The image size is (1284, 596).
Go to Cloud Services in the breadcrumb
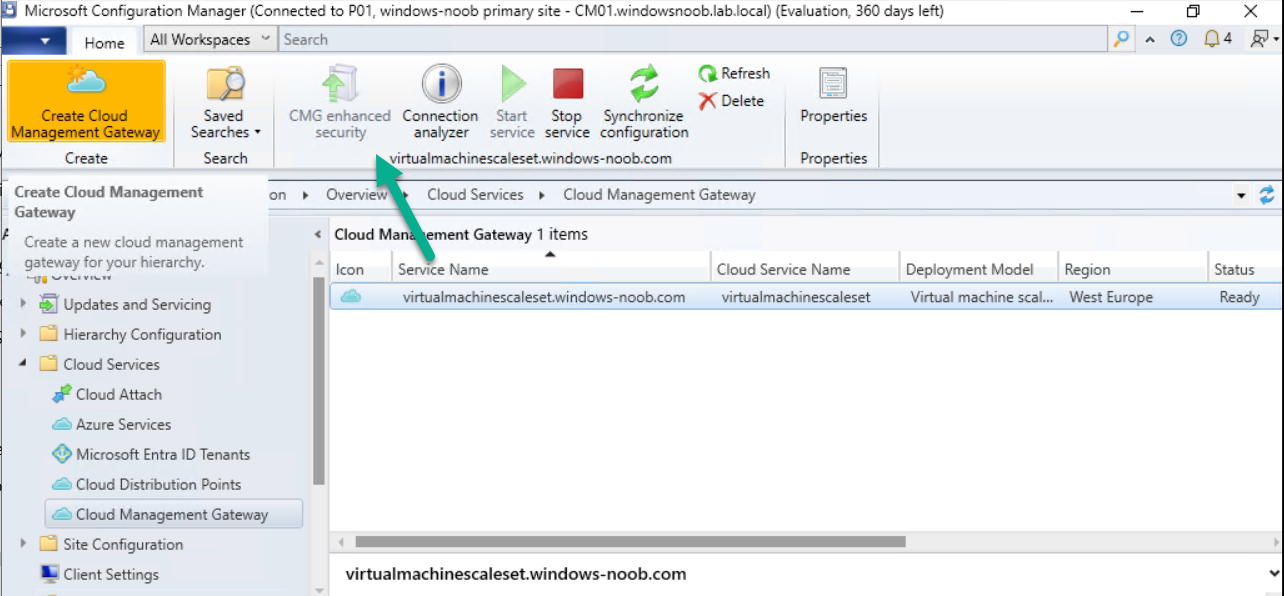pyautogui.click(x=475, y=195)
